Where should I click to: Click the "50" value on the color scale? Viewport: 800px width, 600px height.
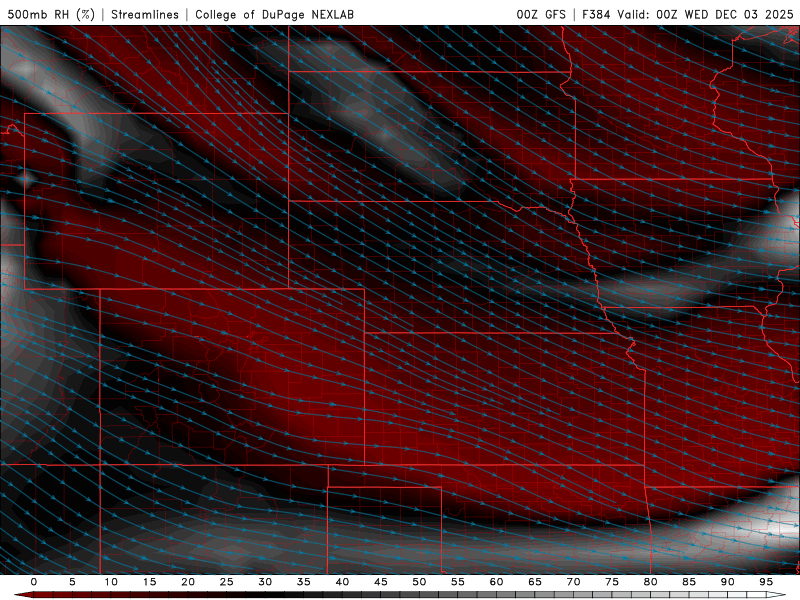point(419,582)
